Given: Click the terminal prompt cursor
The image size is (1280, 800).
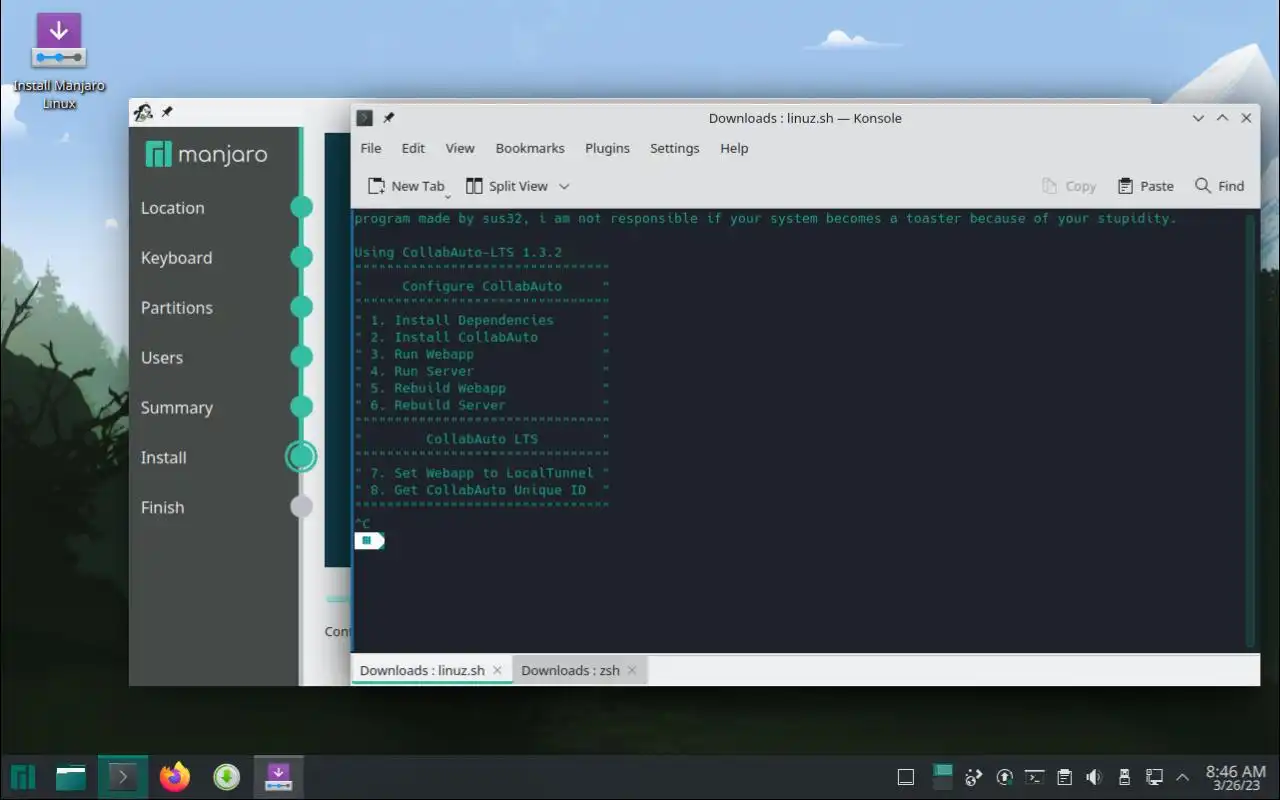Looking at the screenshot, I should (x=369, y=541).
